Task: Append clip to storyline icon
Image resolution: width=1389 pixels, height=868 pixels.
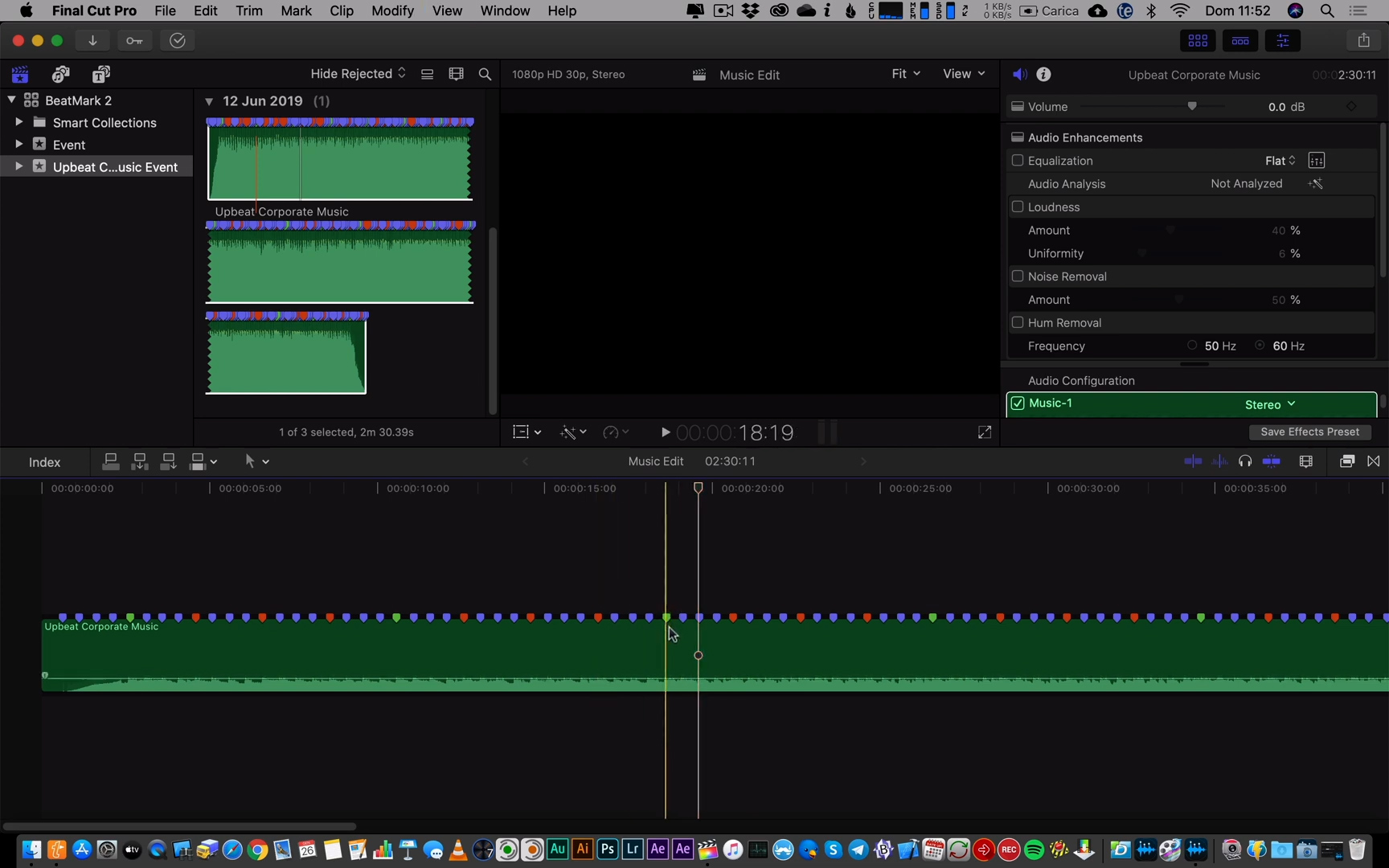Action: [x=168, y=461]
